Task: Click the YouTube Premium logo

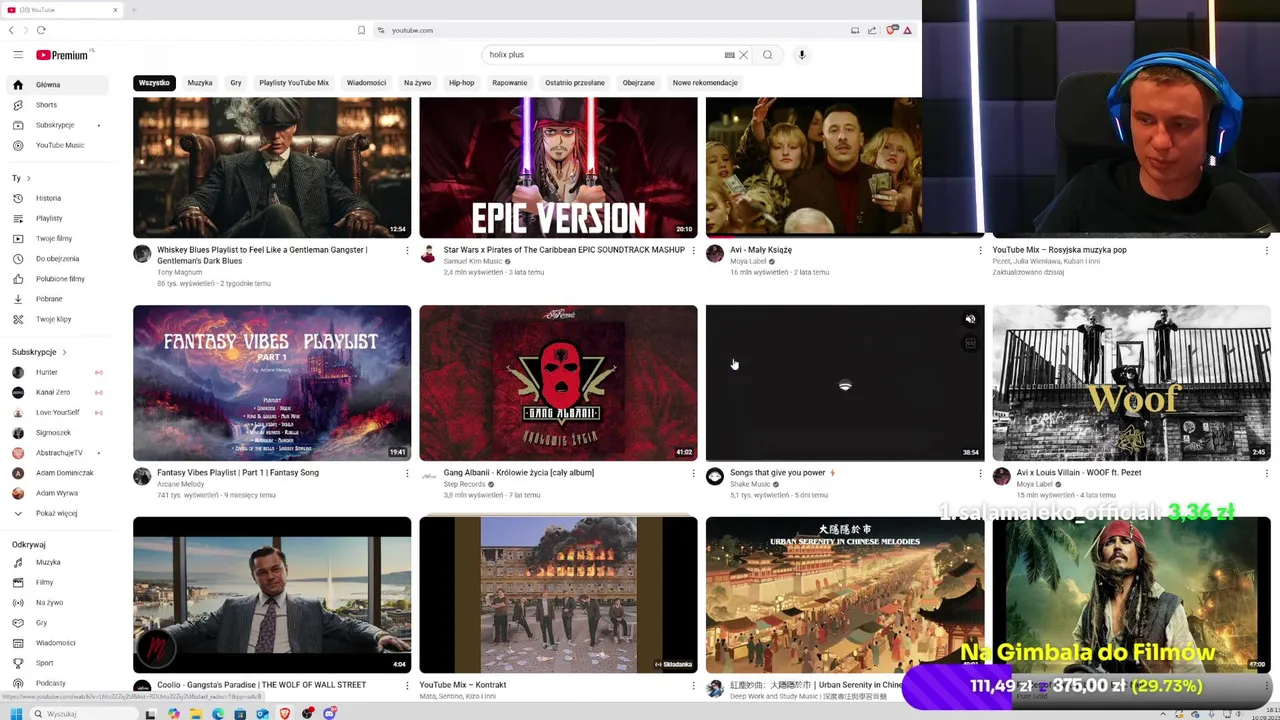Action: pyautogui.click(x=64, y=55)
